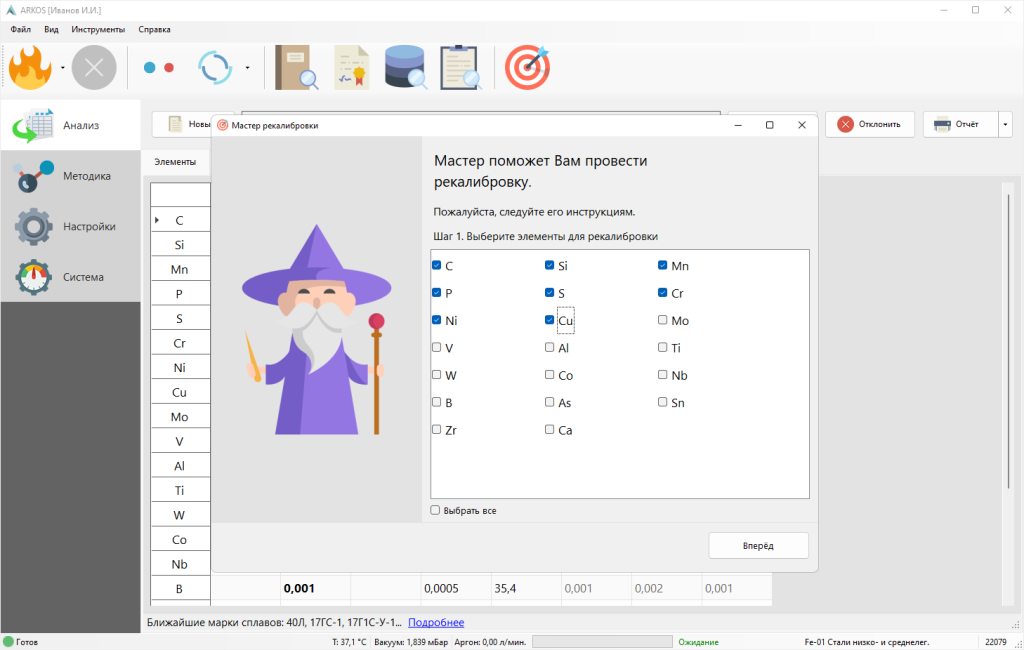
Task: Check the 'Выбрать все' checkbox
Action: [436, 511]
